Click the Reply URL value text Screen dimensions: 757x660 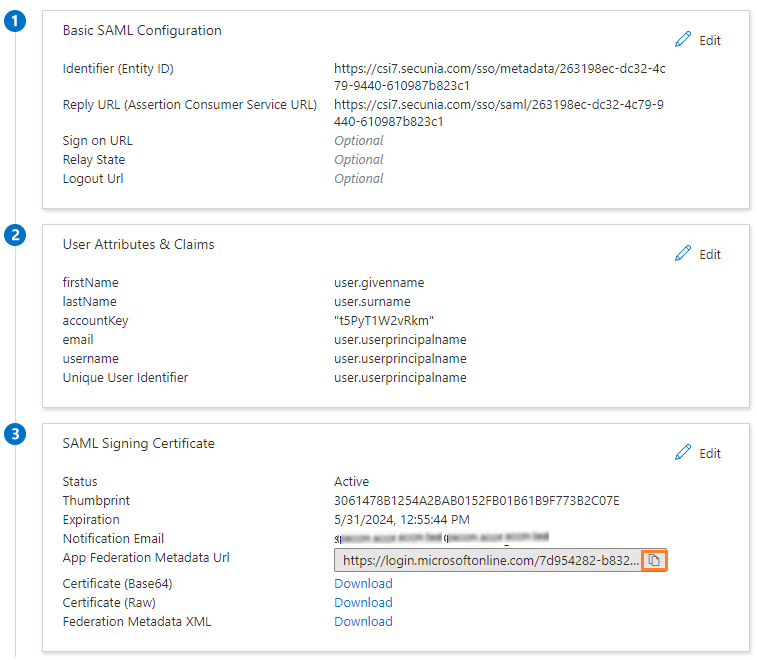[x=499, y=113]
